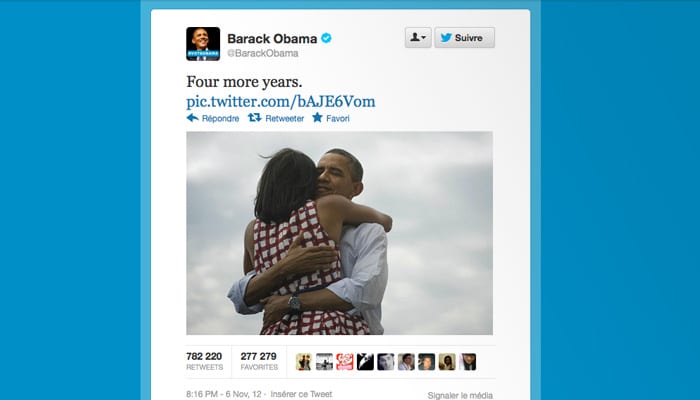Open Barack Obama's profile avatar
This screenshot has width=700, height=400.
[x=203, y=44]
